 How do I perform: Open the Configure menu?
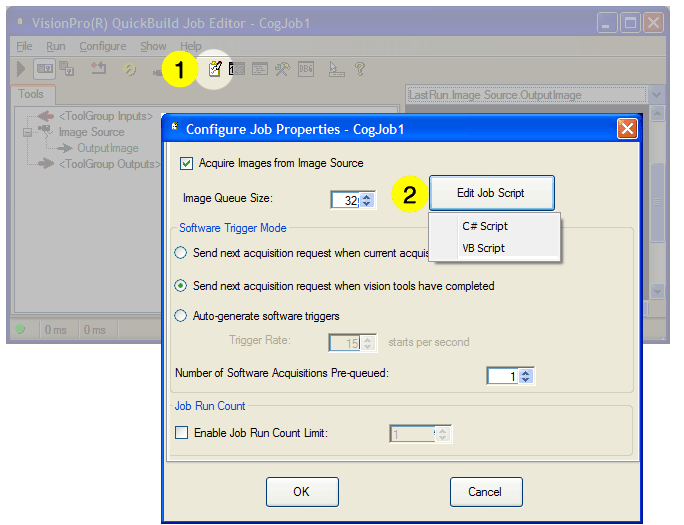pyautogui.click(x=103, y=46)
